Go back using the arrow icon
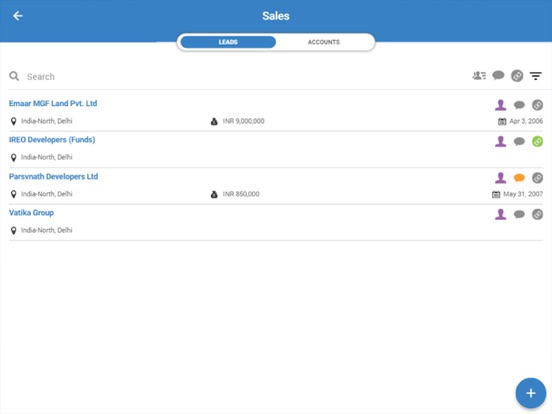This screenshot has width=552, height=414. (18, 16)
